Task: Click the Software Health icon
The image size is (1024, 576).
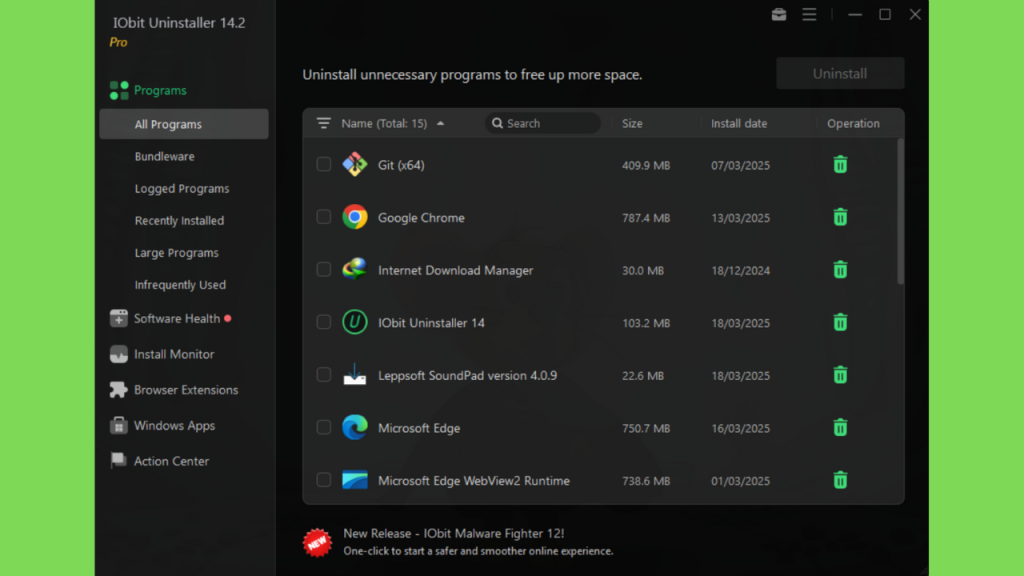Action: coord(118,318)
